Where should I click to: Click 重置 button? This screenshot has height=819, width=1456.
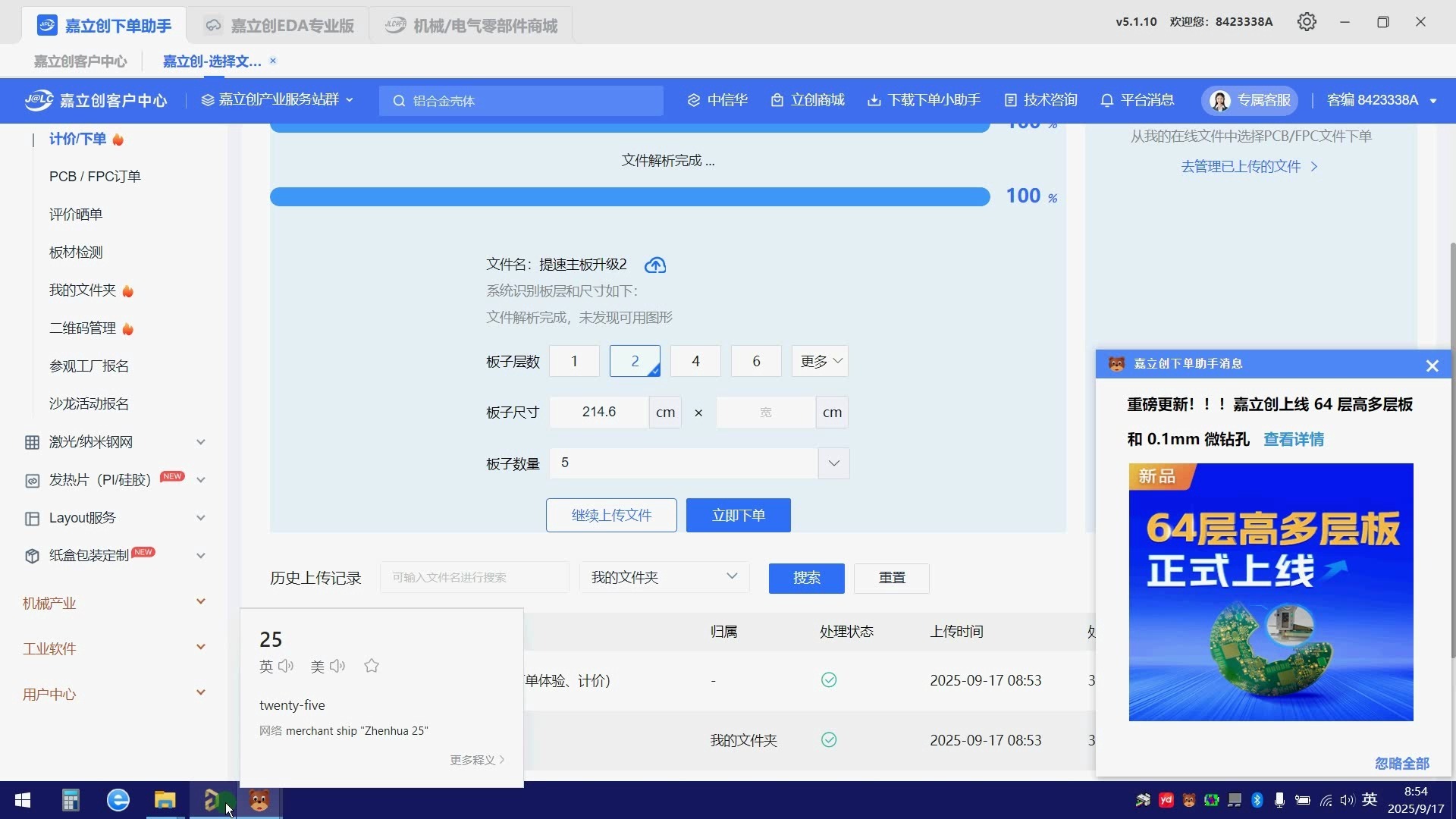[x=892, y=578]
